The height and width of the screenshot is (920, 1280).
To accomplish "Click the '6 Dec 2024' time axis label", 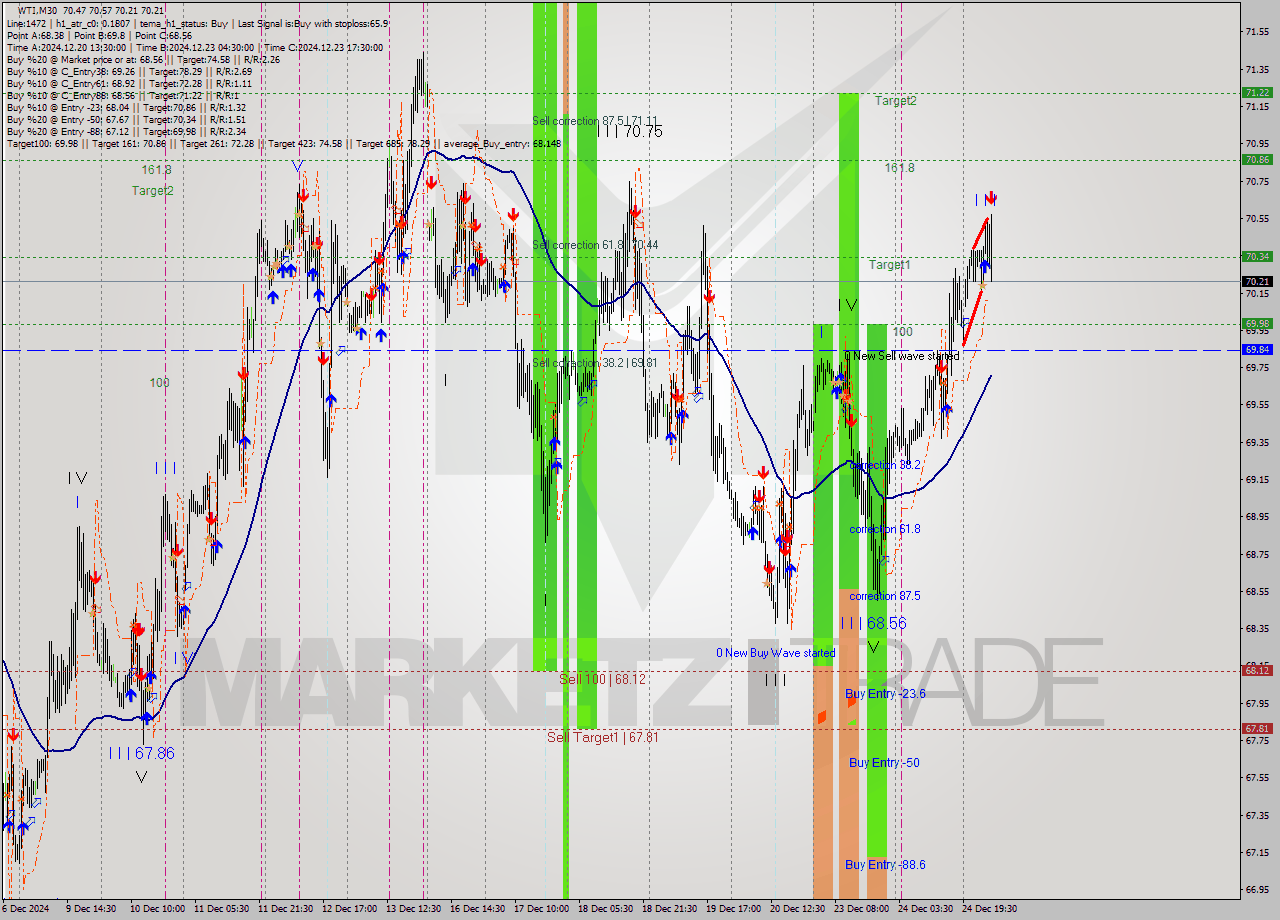I will pos(25,909).
